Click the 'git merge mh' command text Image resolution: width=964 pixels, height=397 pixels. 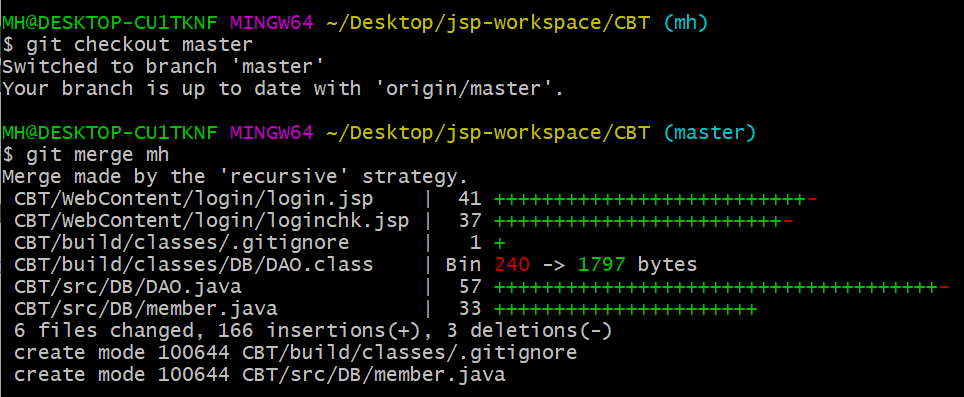tap(98, 155)
